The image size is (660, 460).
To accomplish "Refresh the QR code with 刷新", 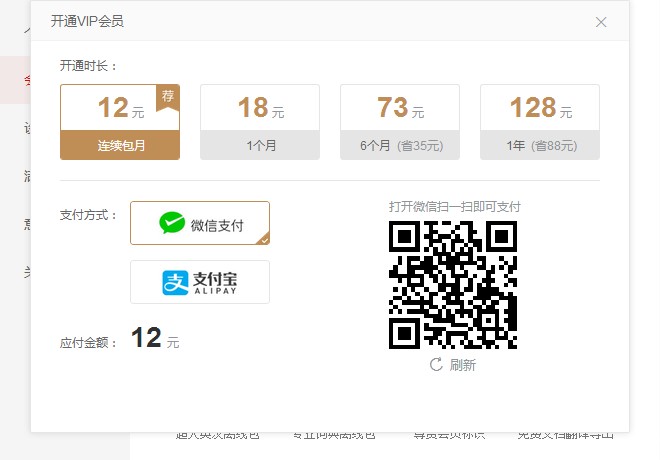I will pyautogui.click(x=452, y=365).
